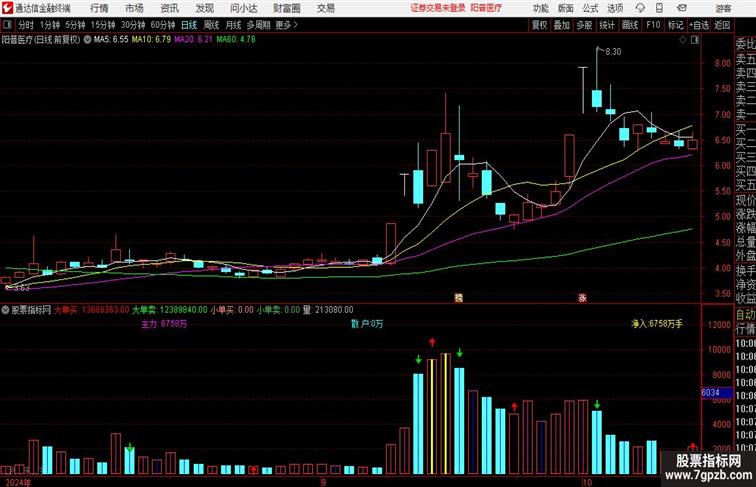Click the diamond icon at chart top-right
Viewport: 756px width, 487px height.
point(683,40)
